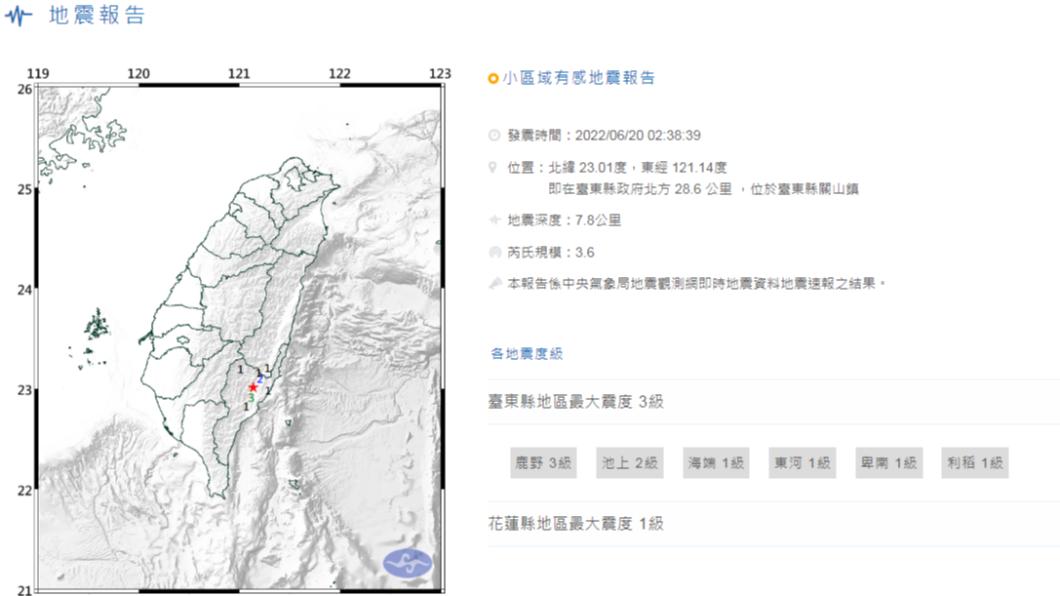Click the blue intensity 2 marker on map
This screenshot has width=1060, height=596.
coord(260,380)
